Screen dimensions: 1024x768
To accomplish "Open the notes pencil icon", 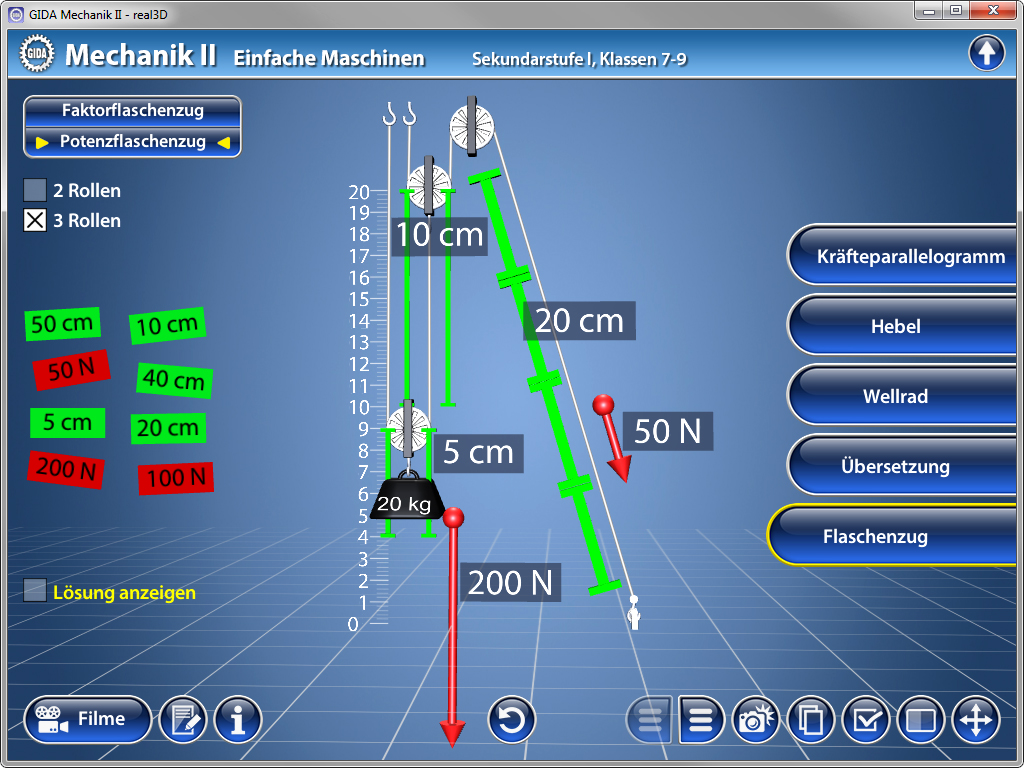I will pyautogui.click(x=183, y=719).
